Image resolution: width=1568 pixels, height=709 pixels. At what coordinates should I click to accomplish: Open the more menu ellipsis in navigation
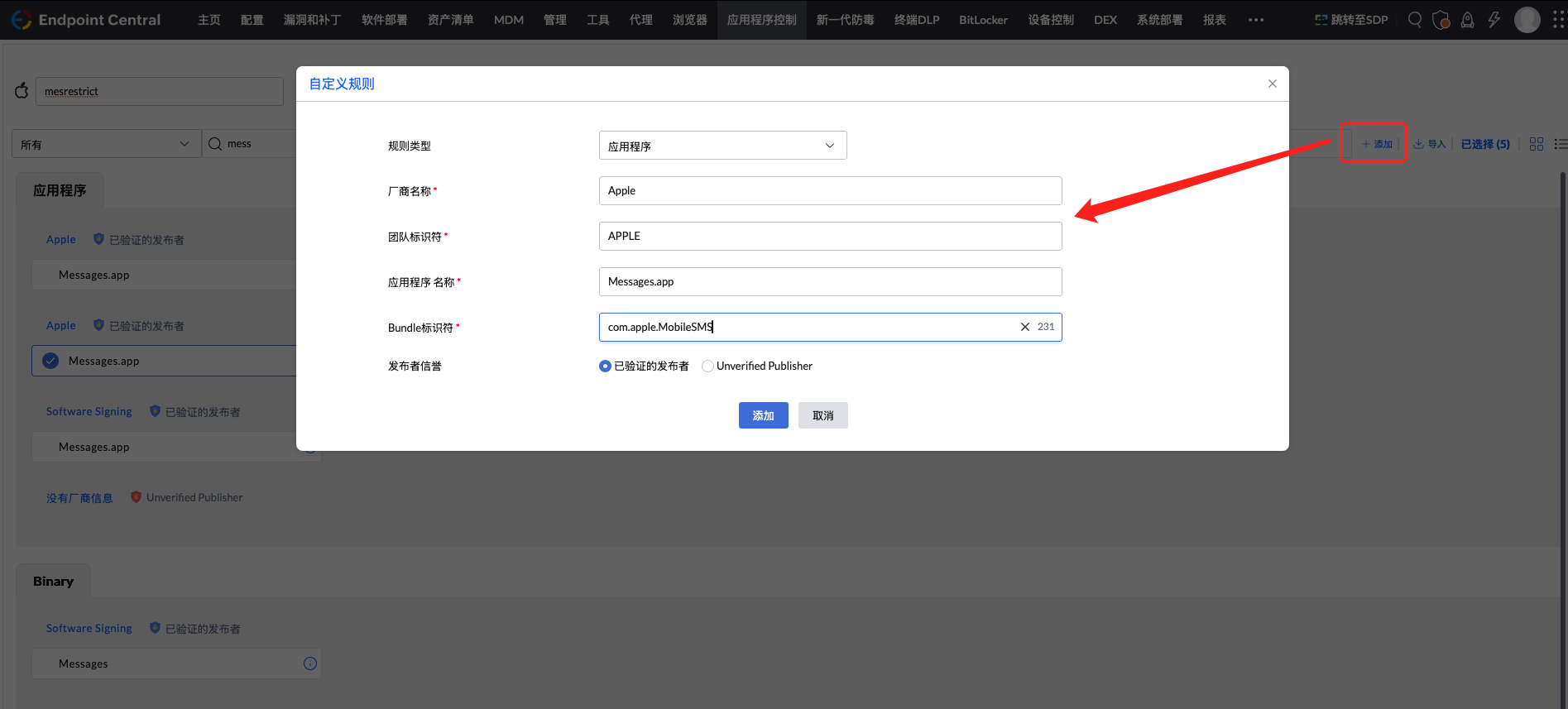(x=1255, y=20)
